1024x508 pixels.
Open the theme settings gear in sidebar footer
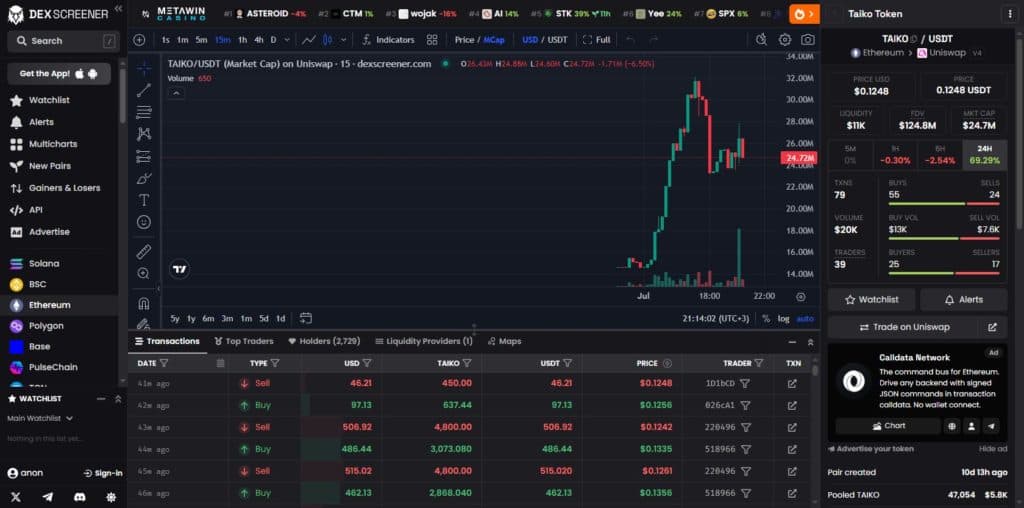point(111,497)
